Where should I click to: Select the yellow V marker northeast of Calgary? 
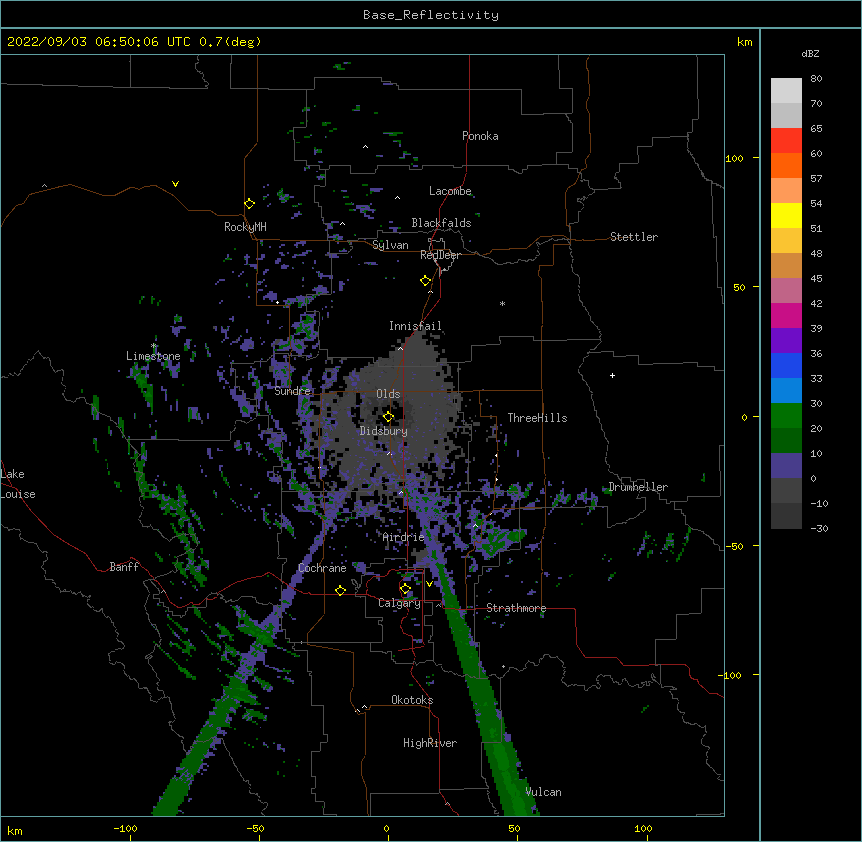pos(429,584)
